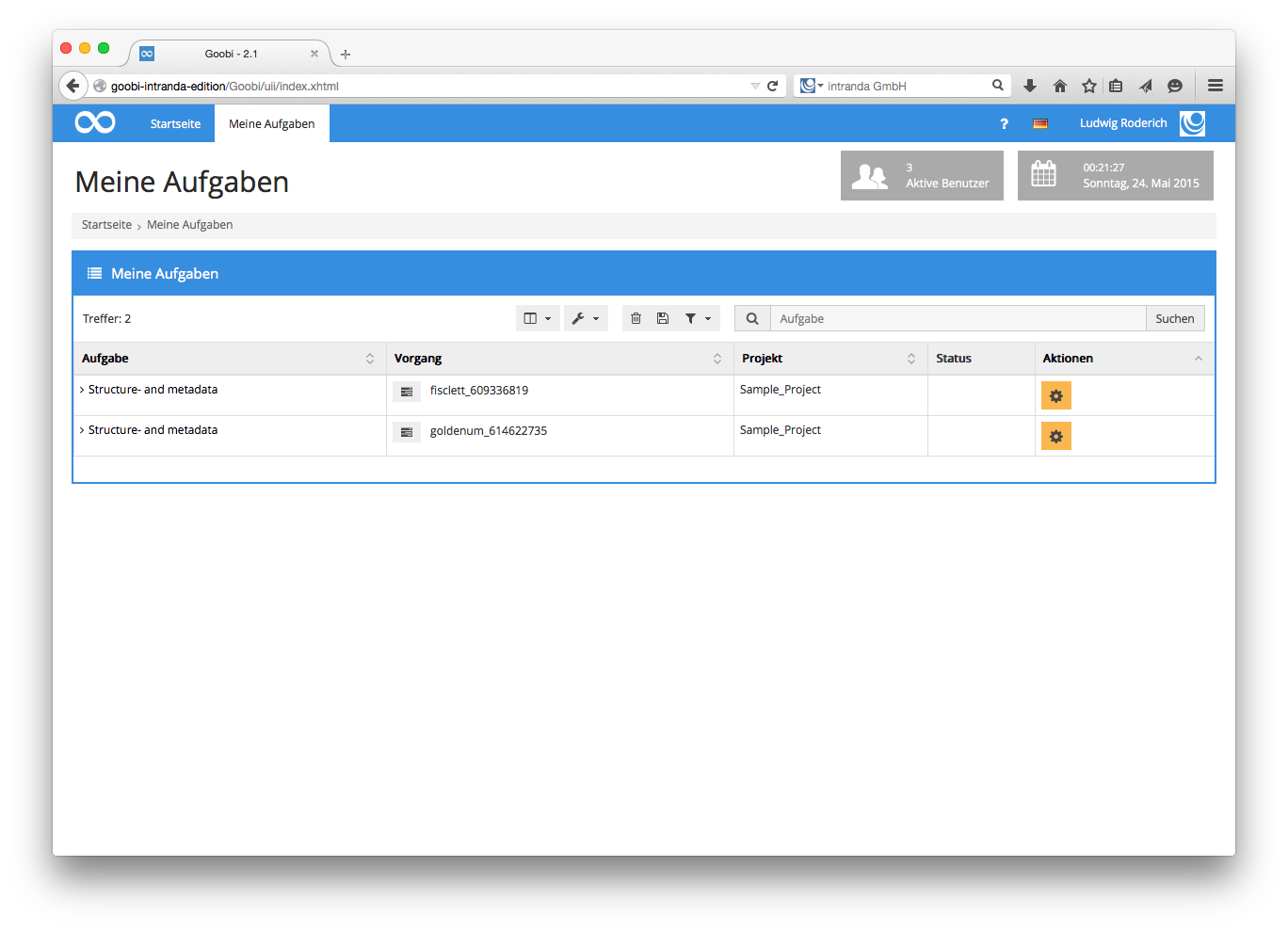Click the fisclett_609336819 process name

tap(479, 391)
